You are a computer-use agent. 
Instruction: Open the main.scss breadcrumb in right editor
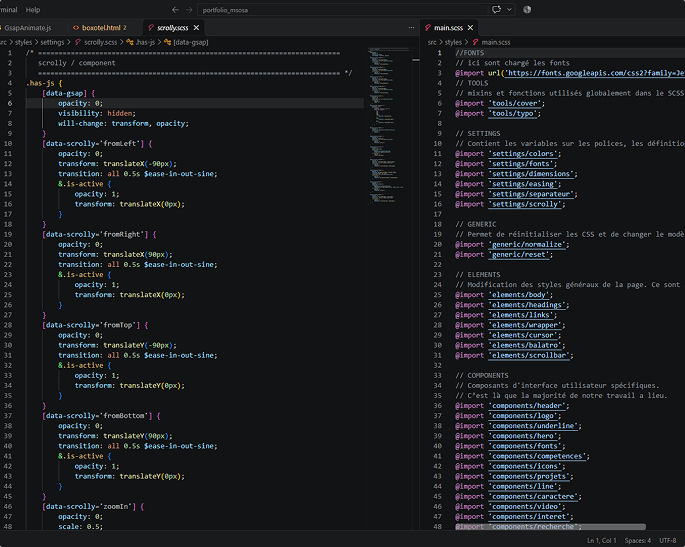(x=496, y=42)
